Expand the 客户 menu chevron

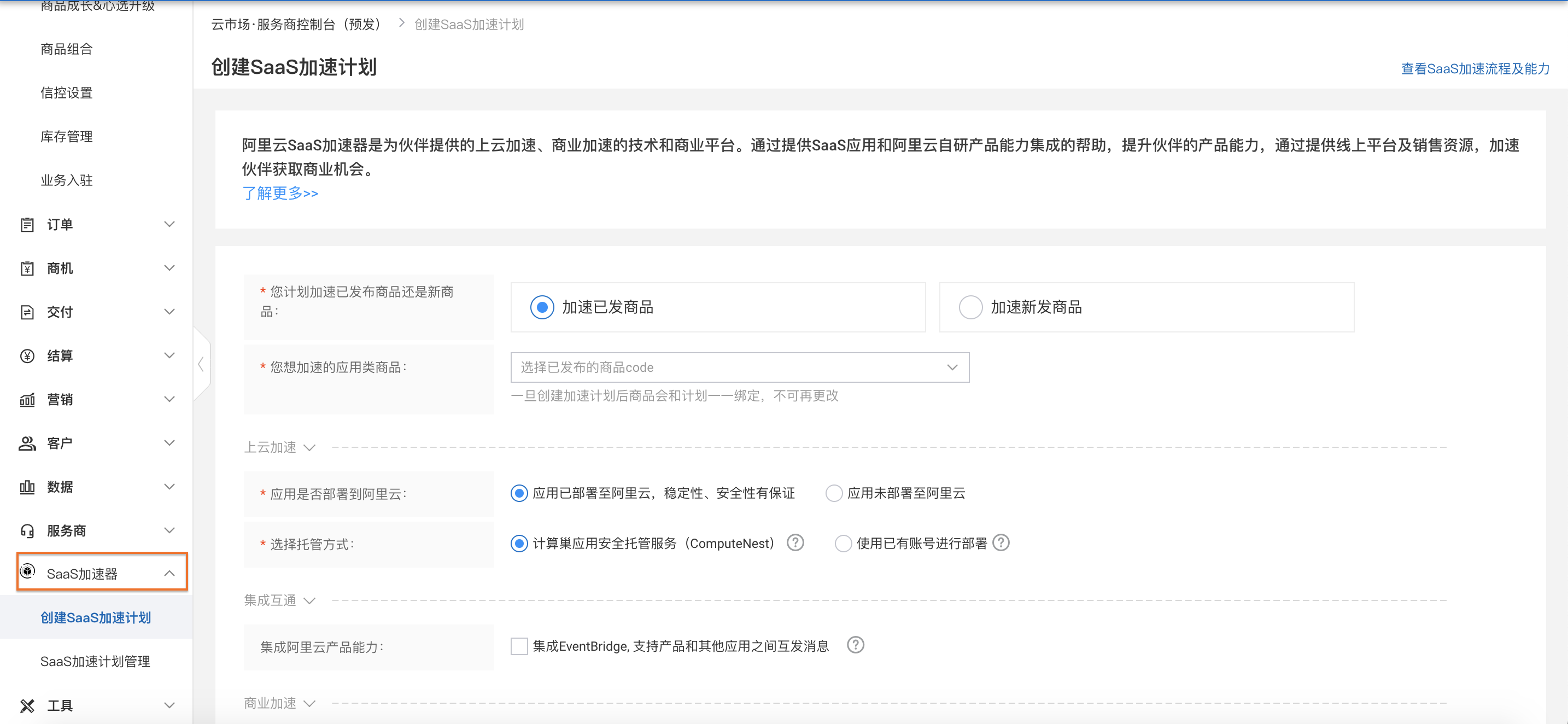pos(170,443)
